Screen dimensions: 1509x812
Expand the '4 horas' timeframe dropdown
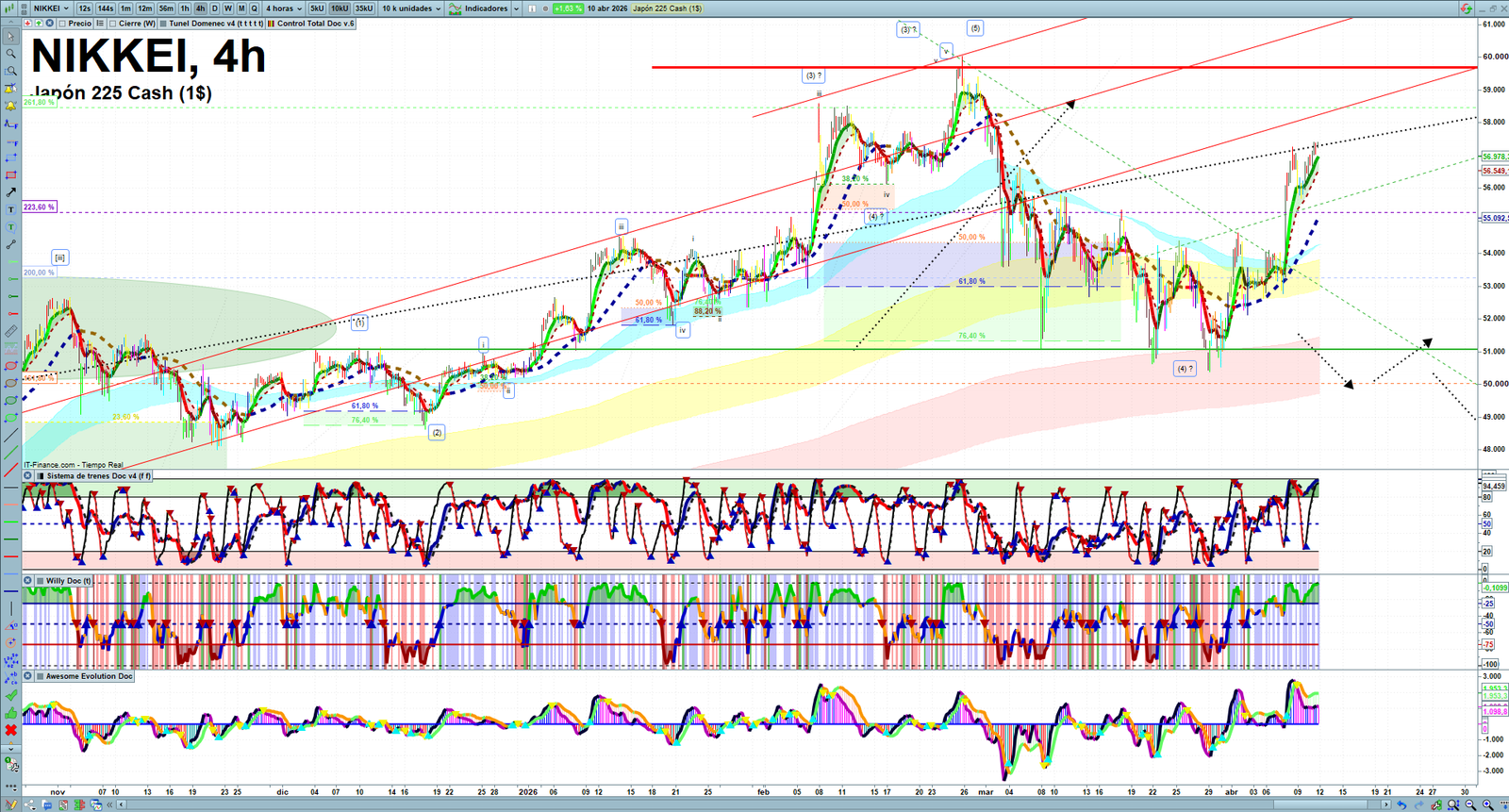[x=283, y=8]
